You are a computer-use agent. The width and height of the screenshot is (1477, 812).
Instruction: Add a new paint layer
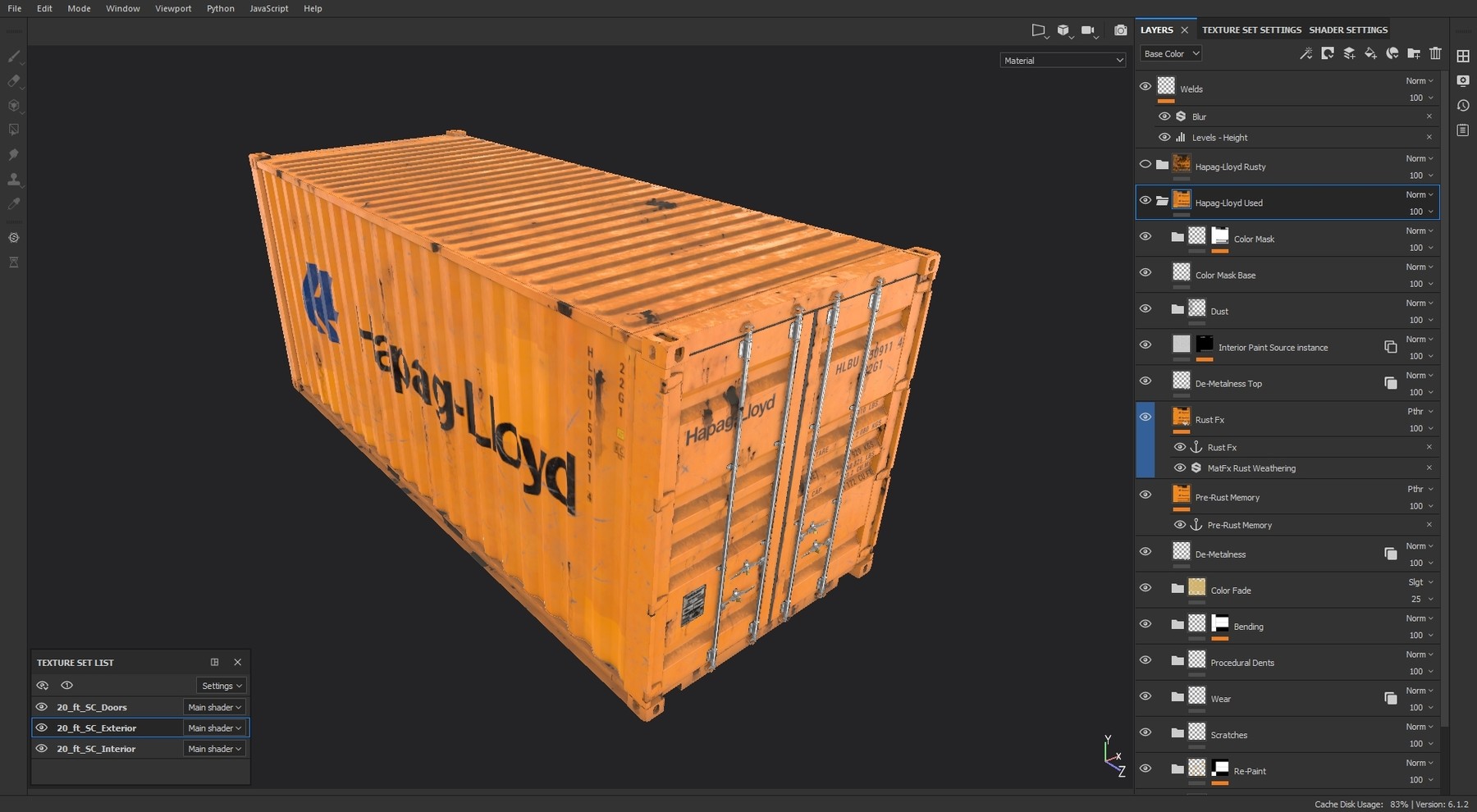tap(1349, 53)
